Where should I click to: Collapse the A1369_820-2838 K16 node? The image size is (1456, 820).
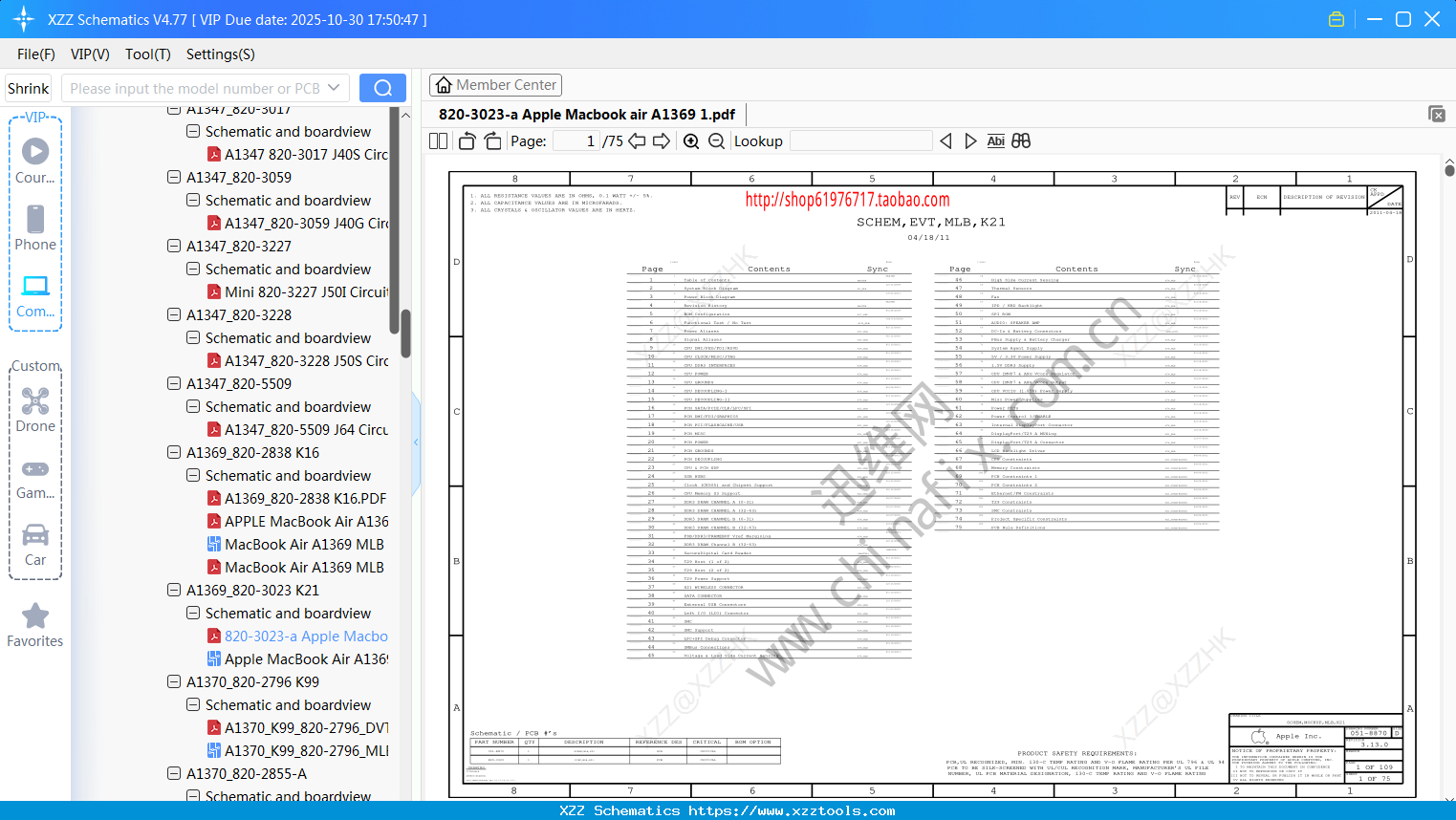(x=174, y=452)
